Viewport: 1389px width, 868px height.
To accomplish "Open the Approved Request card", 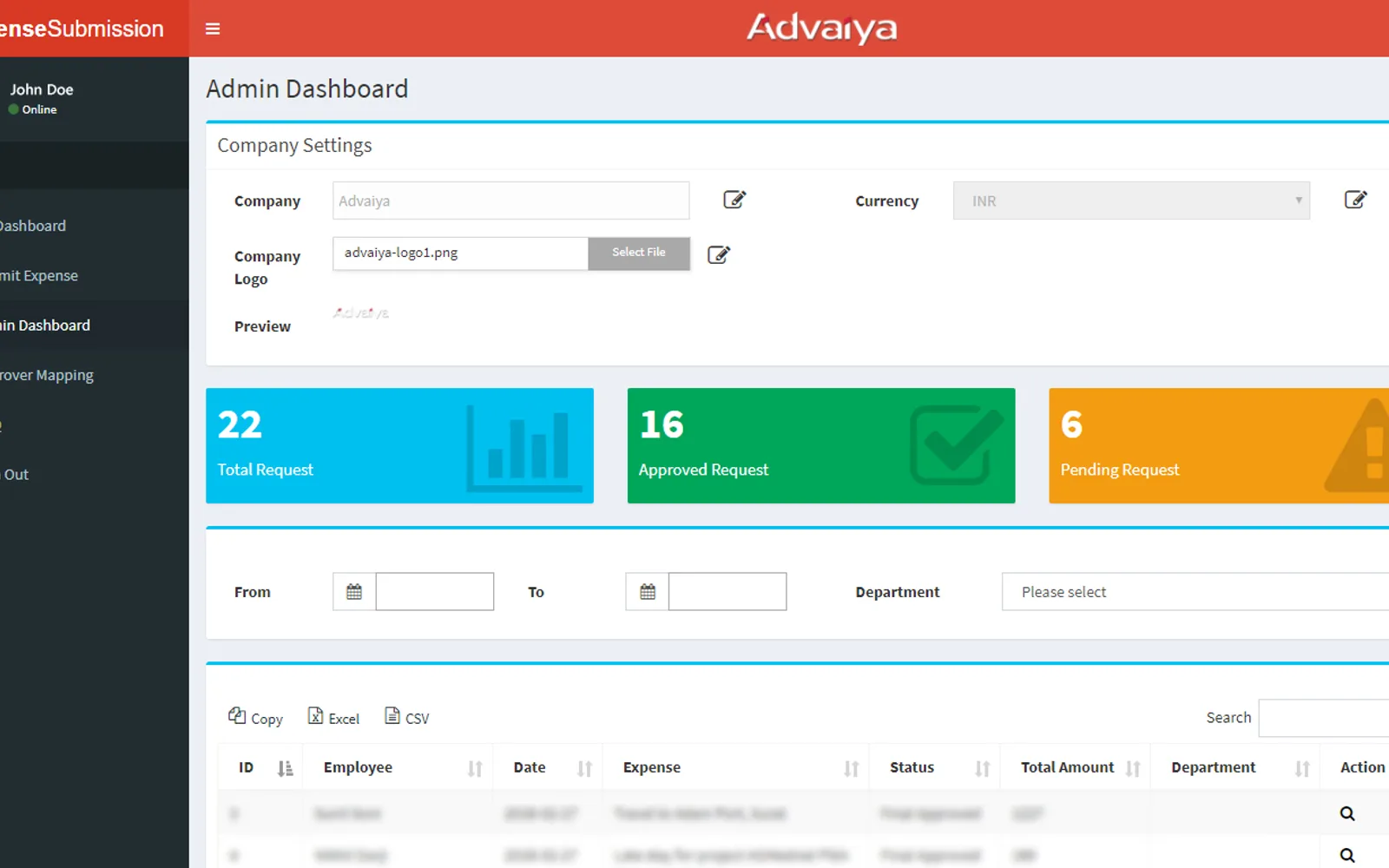I will [821, 445].
